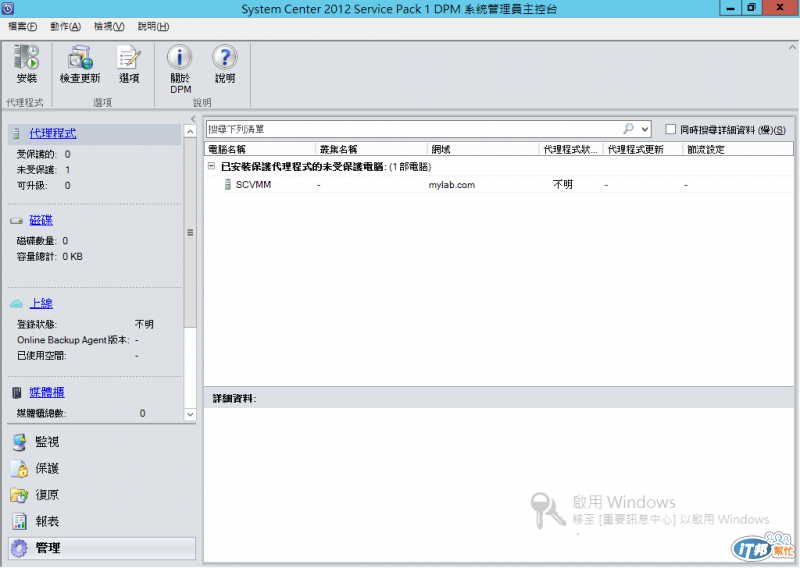
Task: Click the Libraries section icon
Action: pos(17,392)
